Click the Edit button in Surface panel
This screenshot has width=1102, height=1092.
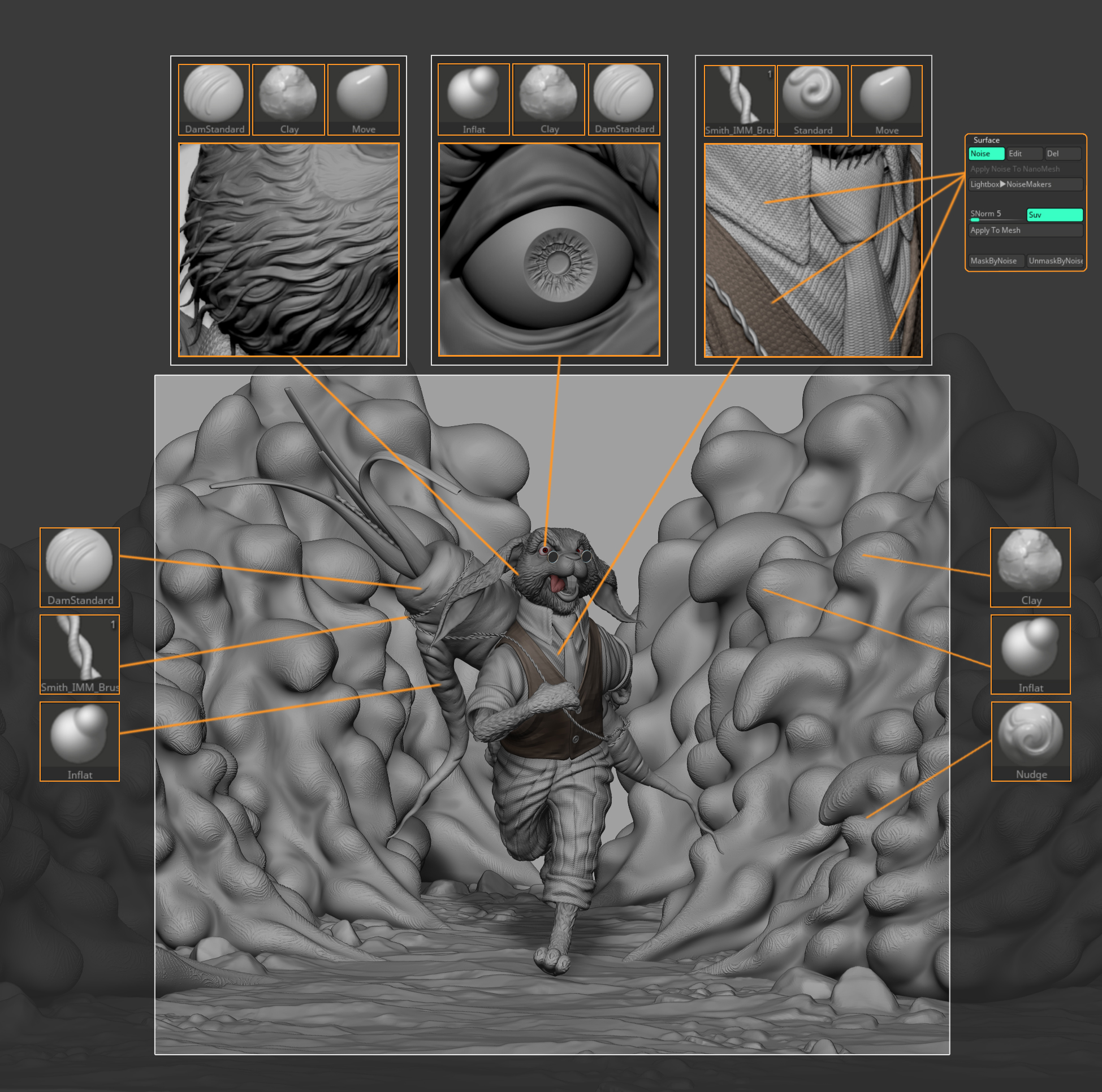click(1024, 153)
